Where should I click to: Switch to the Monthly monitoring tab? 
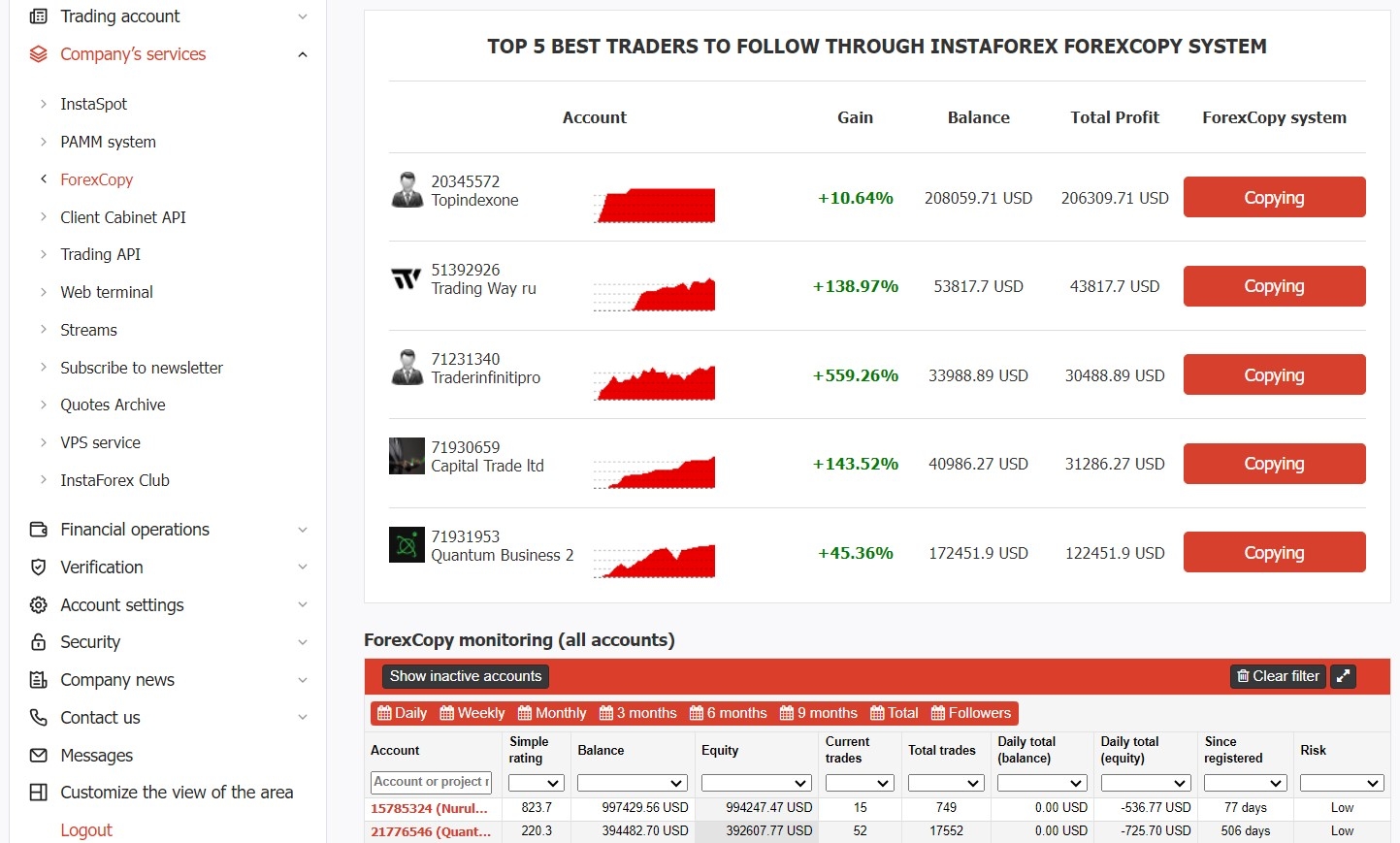[551, 712]
